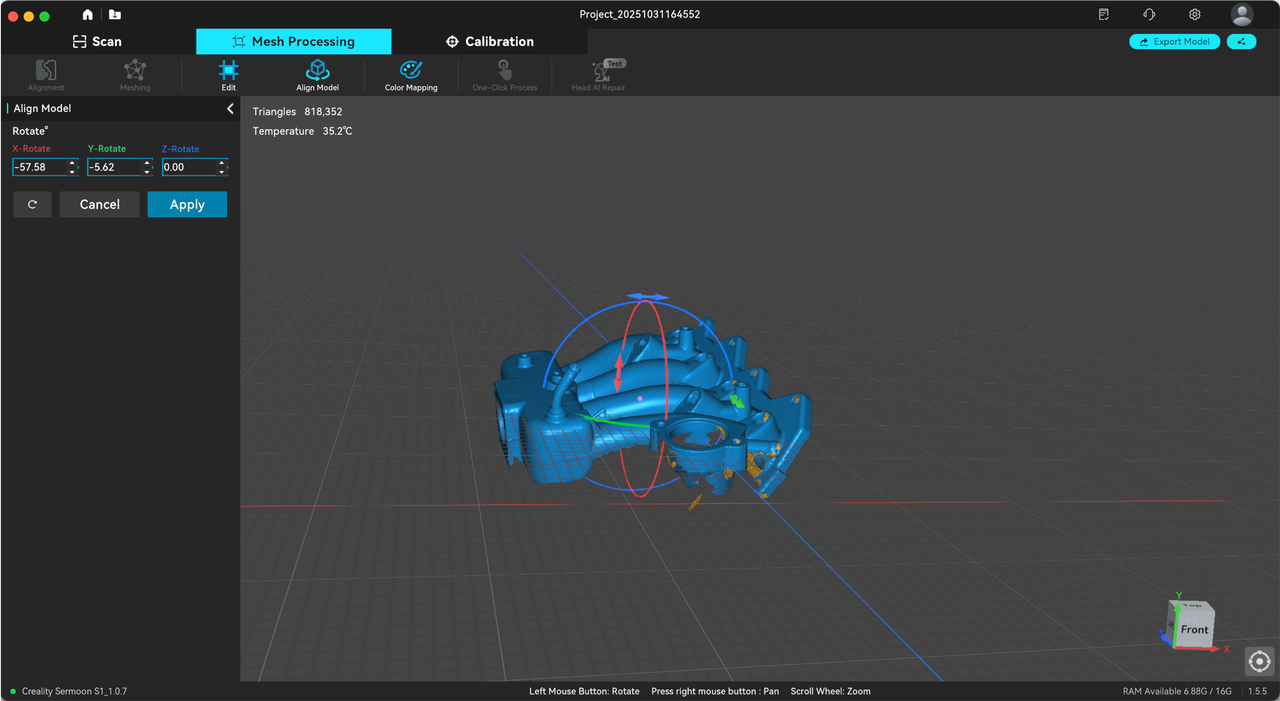Screen dimensions: 1280x701
Task: Click the home icon top left
Action: point(86,14)
